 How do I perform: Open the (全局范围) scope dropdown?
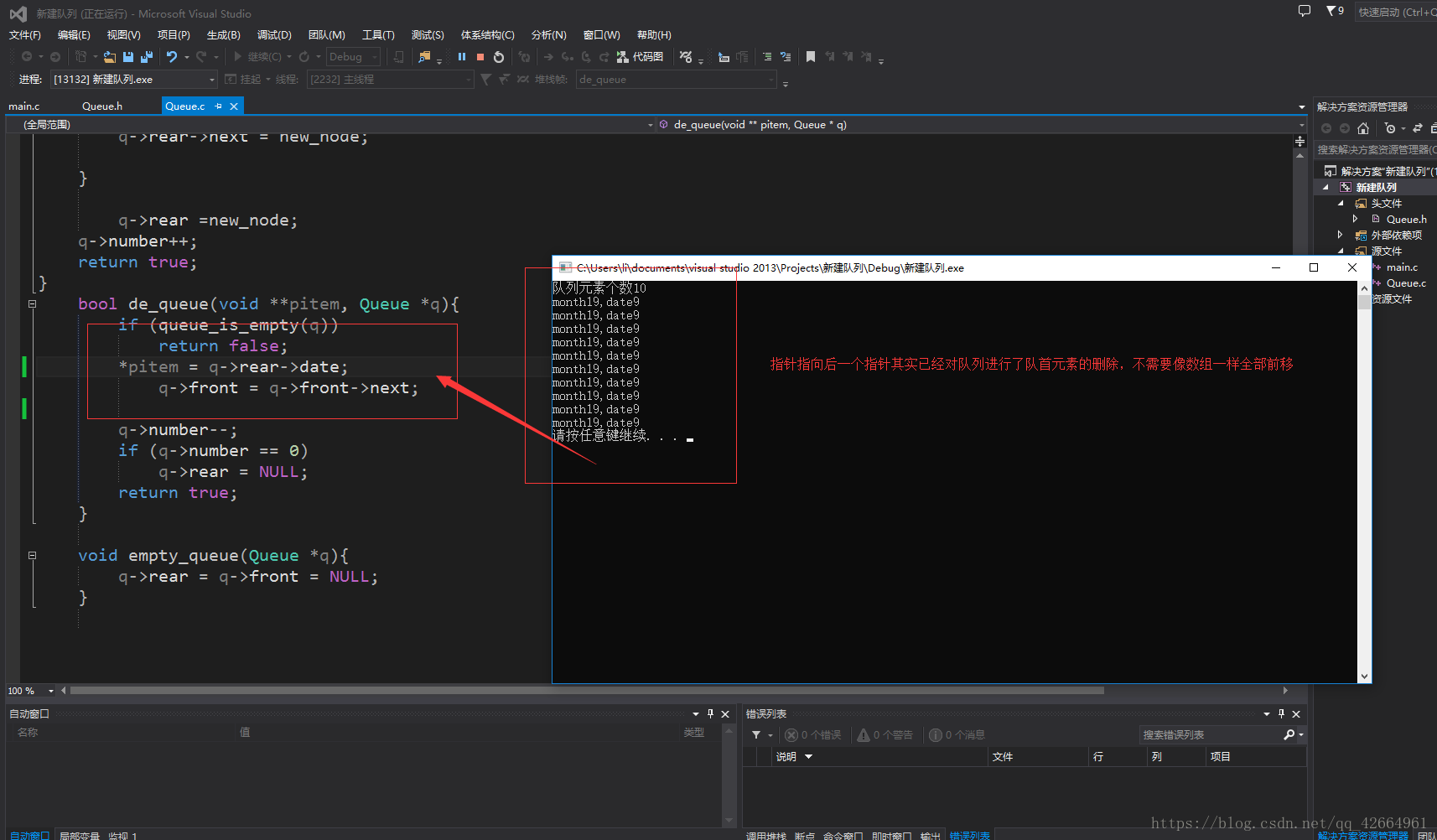(x=331, y=125)
